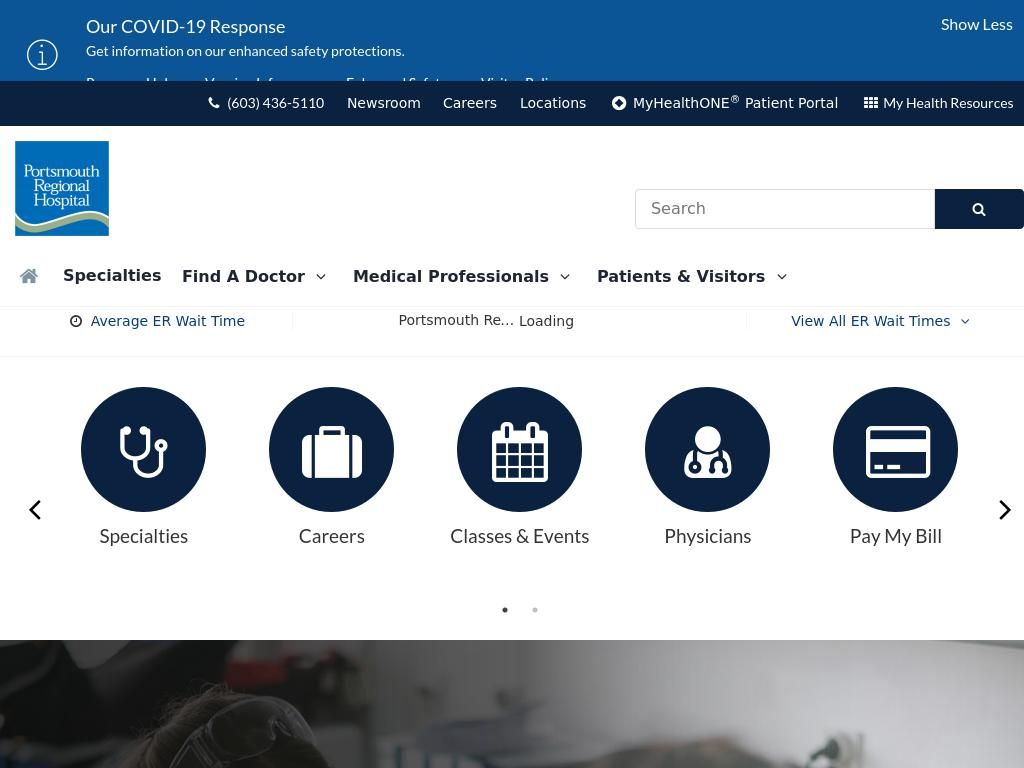This screenshot has width=1024, height=768.
Task: Open Locations page link
Action: pyautogui.click(x=552, y=103)
